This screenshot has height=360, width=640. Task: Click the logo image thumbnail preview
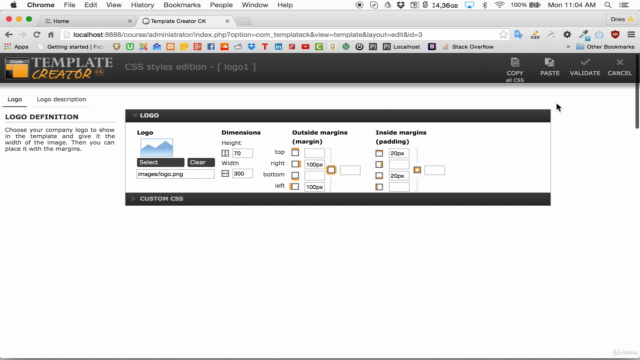click(156, 147)
